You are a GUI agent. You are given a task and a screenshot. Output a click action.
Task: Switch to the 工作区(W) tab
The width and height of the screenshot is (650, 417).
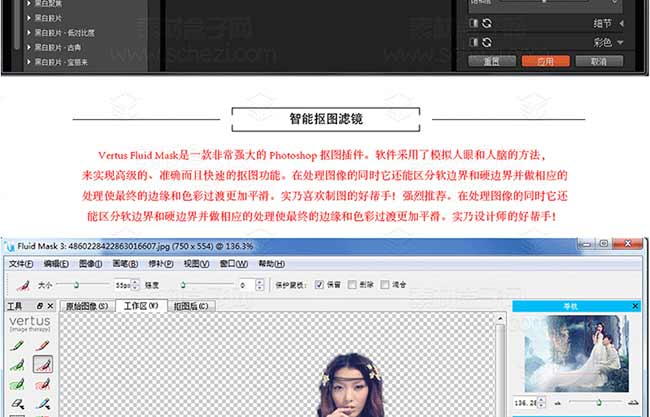(x=141, y=305)
